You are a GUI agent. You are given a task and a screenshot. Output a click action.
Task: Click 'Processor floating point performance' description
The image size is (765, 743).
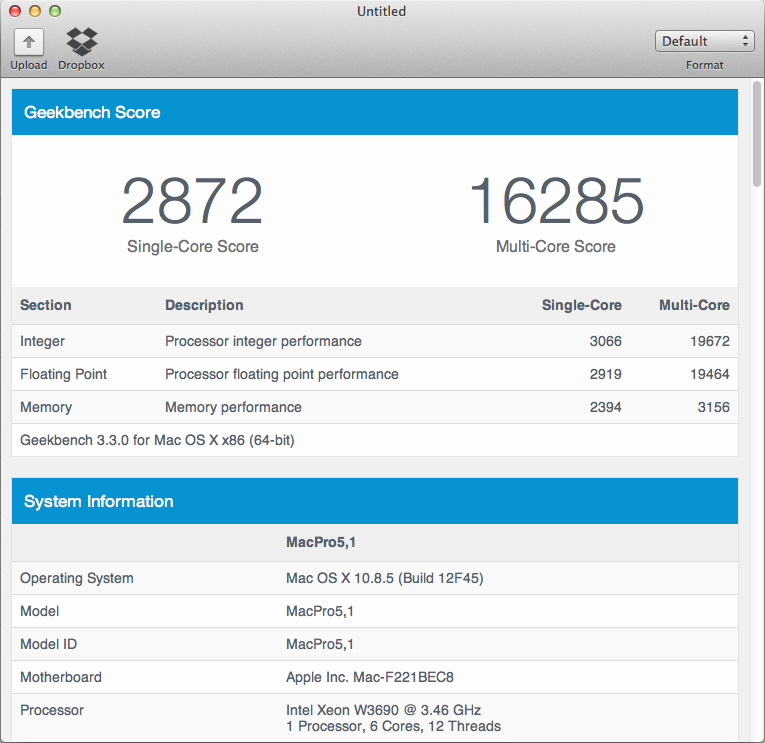pyautogui.click(x=282, y=374)
